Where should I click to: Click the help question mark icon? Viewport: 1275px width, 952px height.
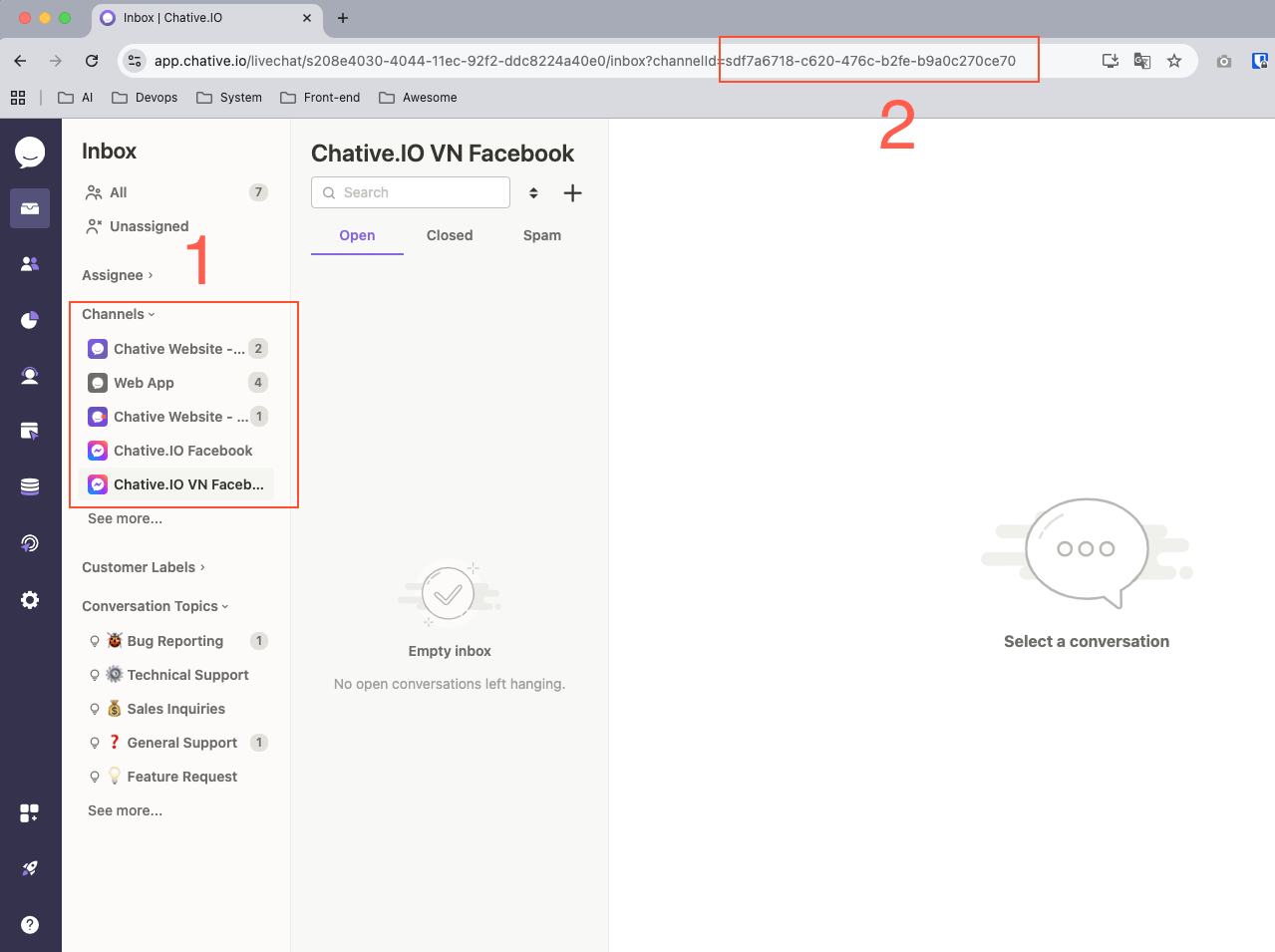click(30, 924)
